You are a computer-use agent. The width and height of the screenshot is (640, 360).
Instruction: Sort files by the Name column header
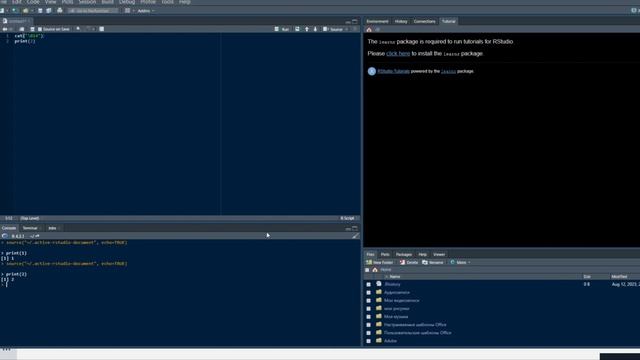click(395, 277)
